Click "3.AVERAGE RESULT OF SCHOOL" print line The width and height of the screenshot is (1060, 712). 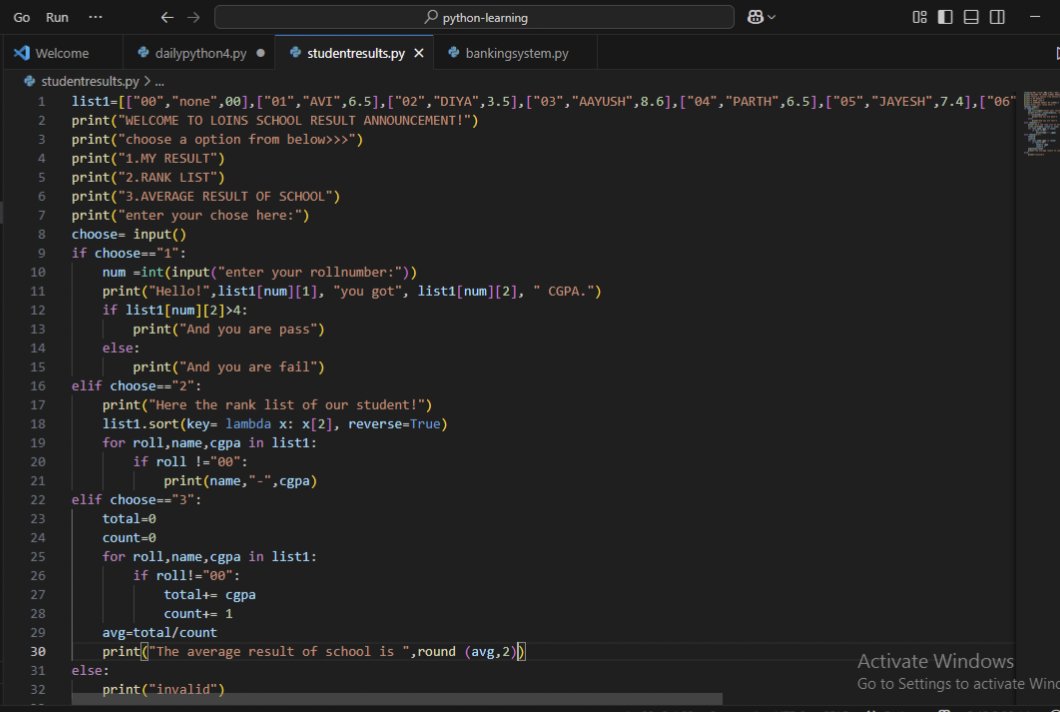coord(206,196)
